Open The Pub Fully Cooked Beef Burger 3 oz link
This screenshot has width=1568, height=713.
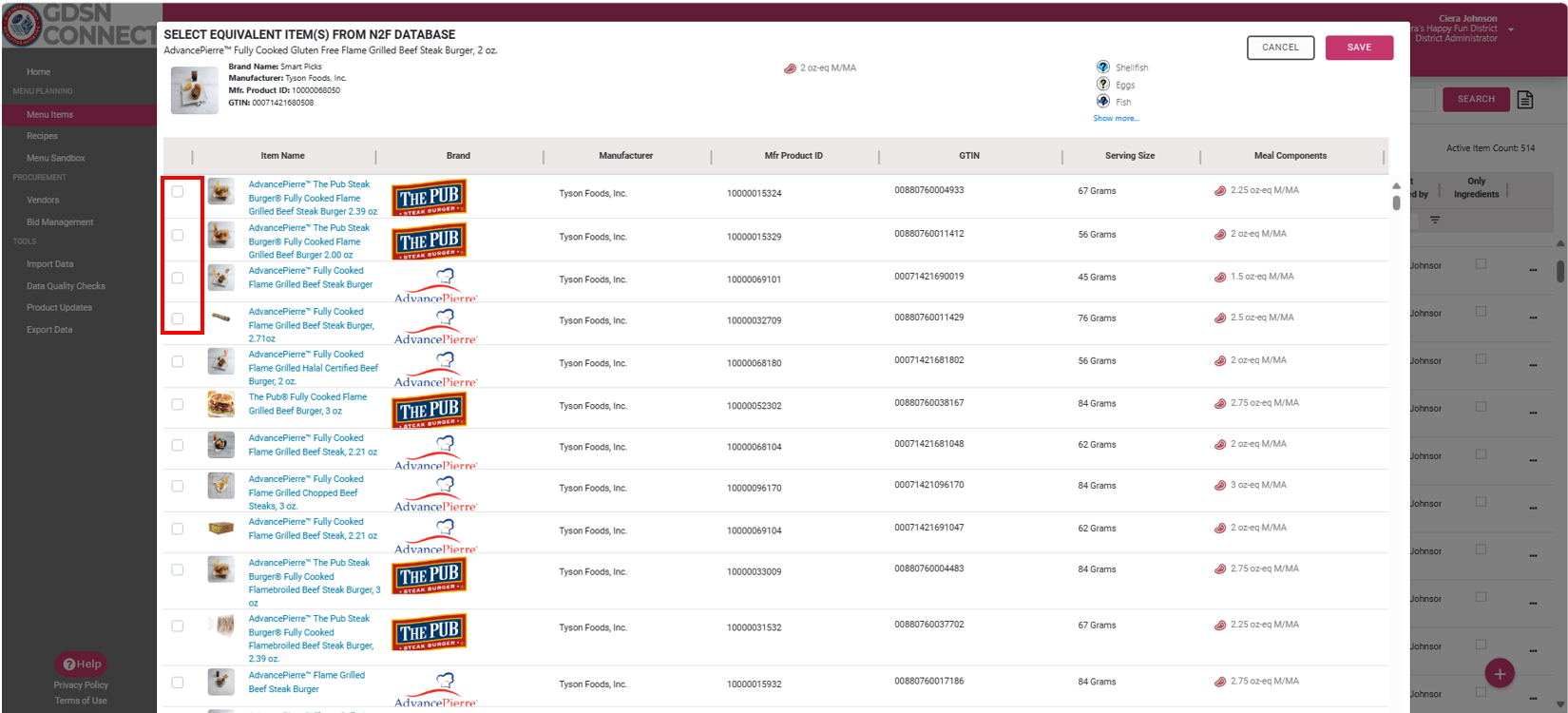coord(307,404)
